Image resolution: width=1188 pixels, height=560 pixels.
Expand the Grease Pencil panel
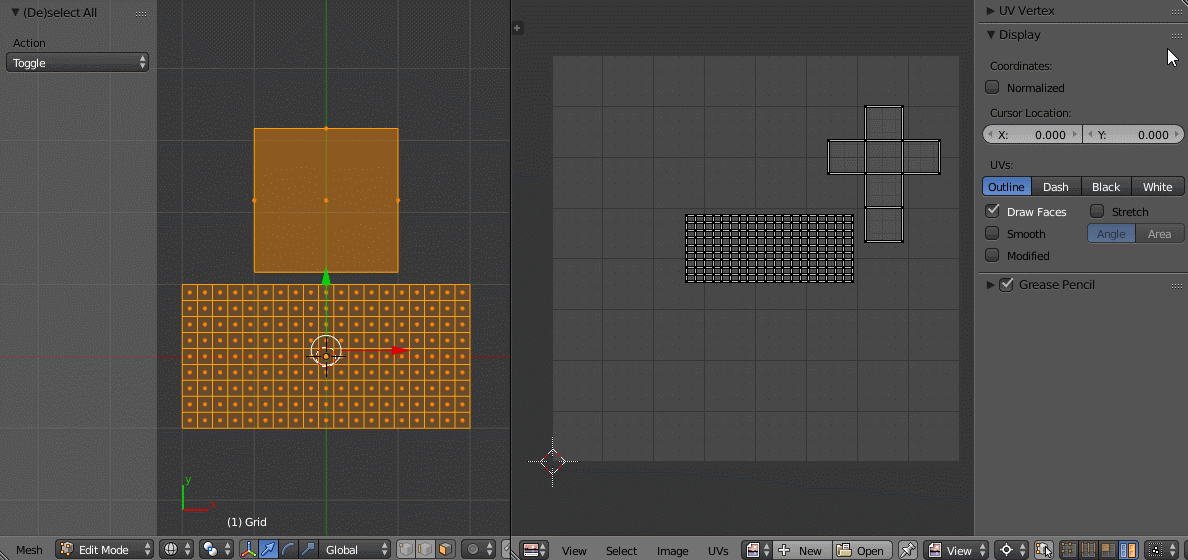tap(991, 285)
